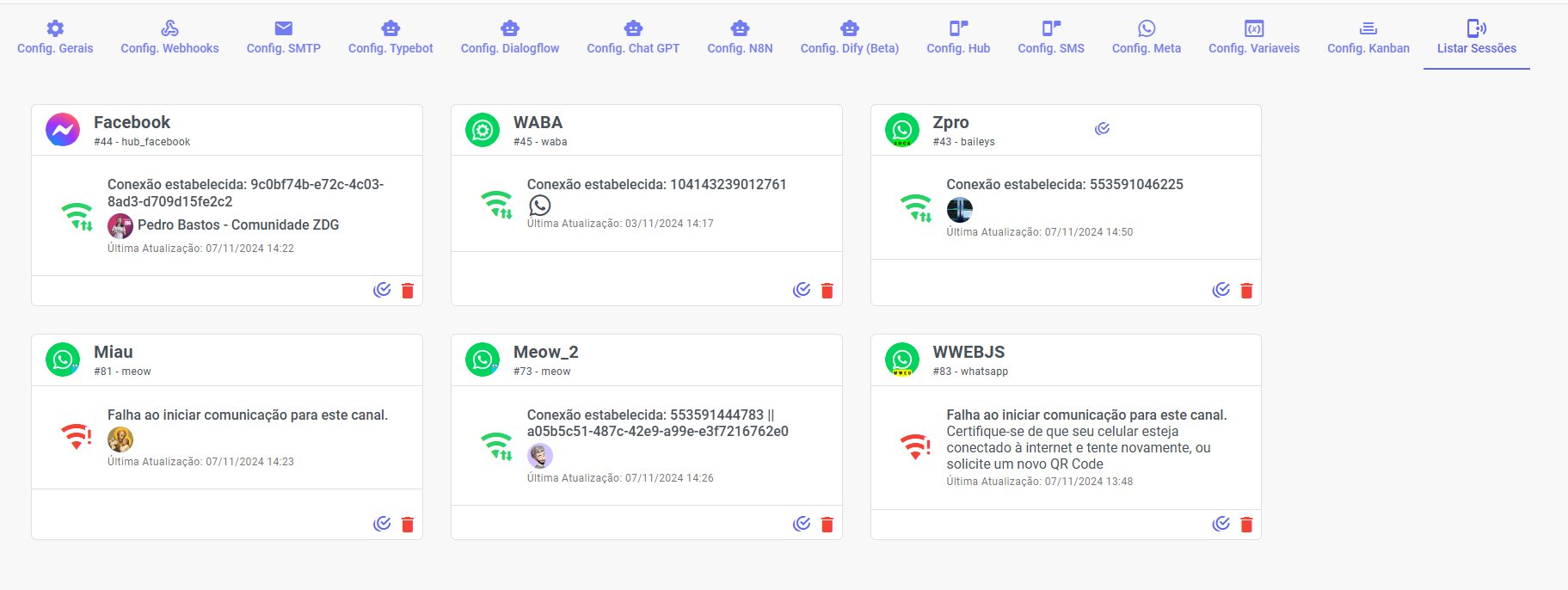This screenshot has height=590, width=1568.
Task: Delete the Facebook session with trash icon
Action: coord(408,291)
